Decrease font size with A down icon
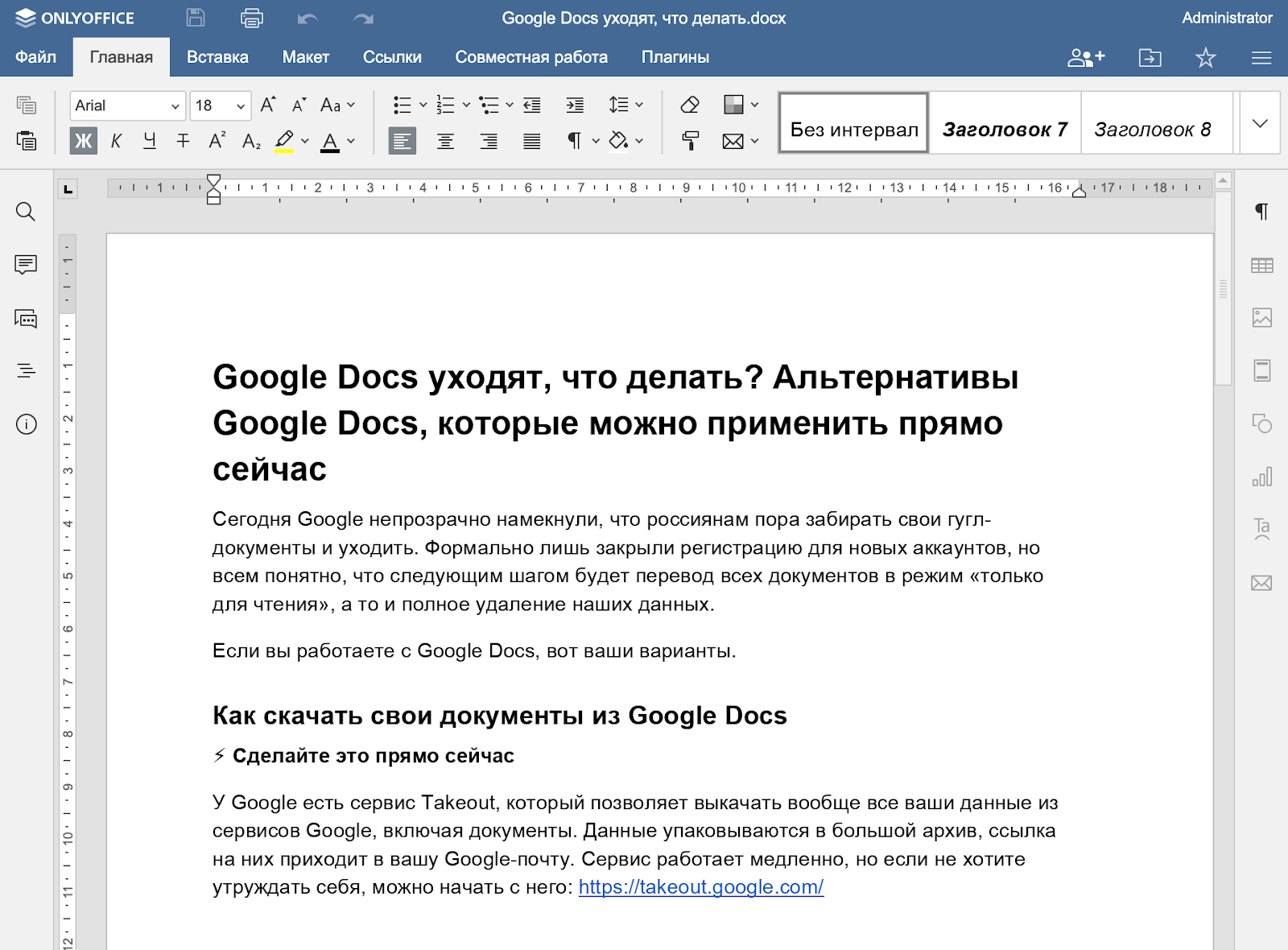Image resolution: width=1288 pixels, height=950 pixels. 299,105
